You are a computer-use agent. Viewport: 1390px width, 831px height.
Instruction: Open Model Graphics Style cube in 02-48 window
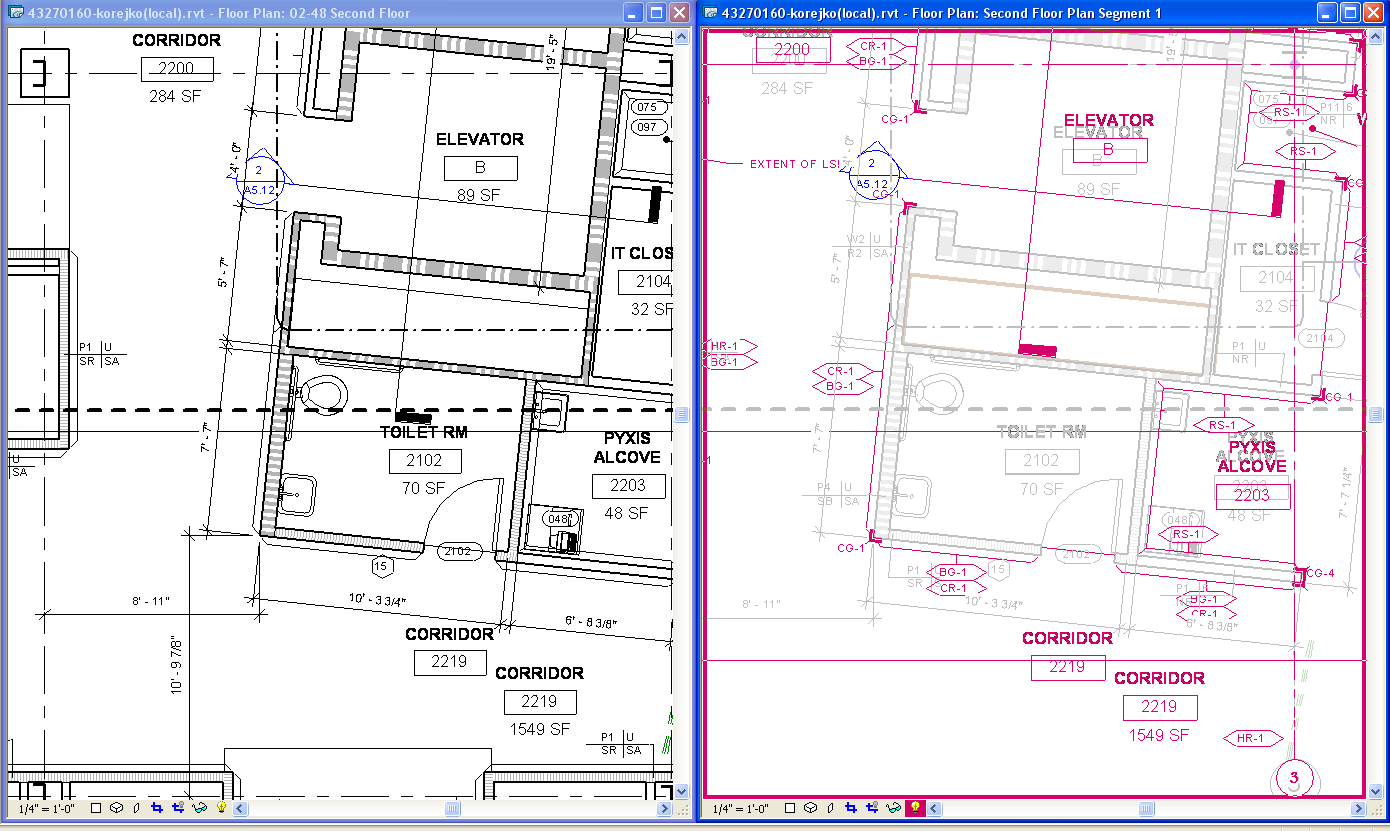116,808
